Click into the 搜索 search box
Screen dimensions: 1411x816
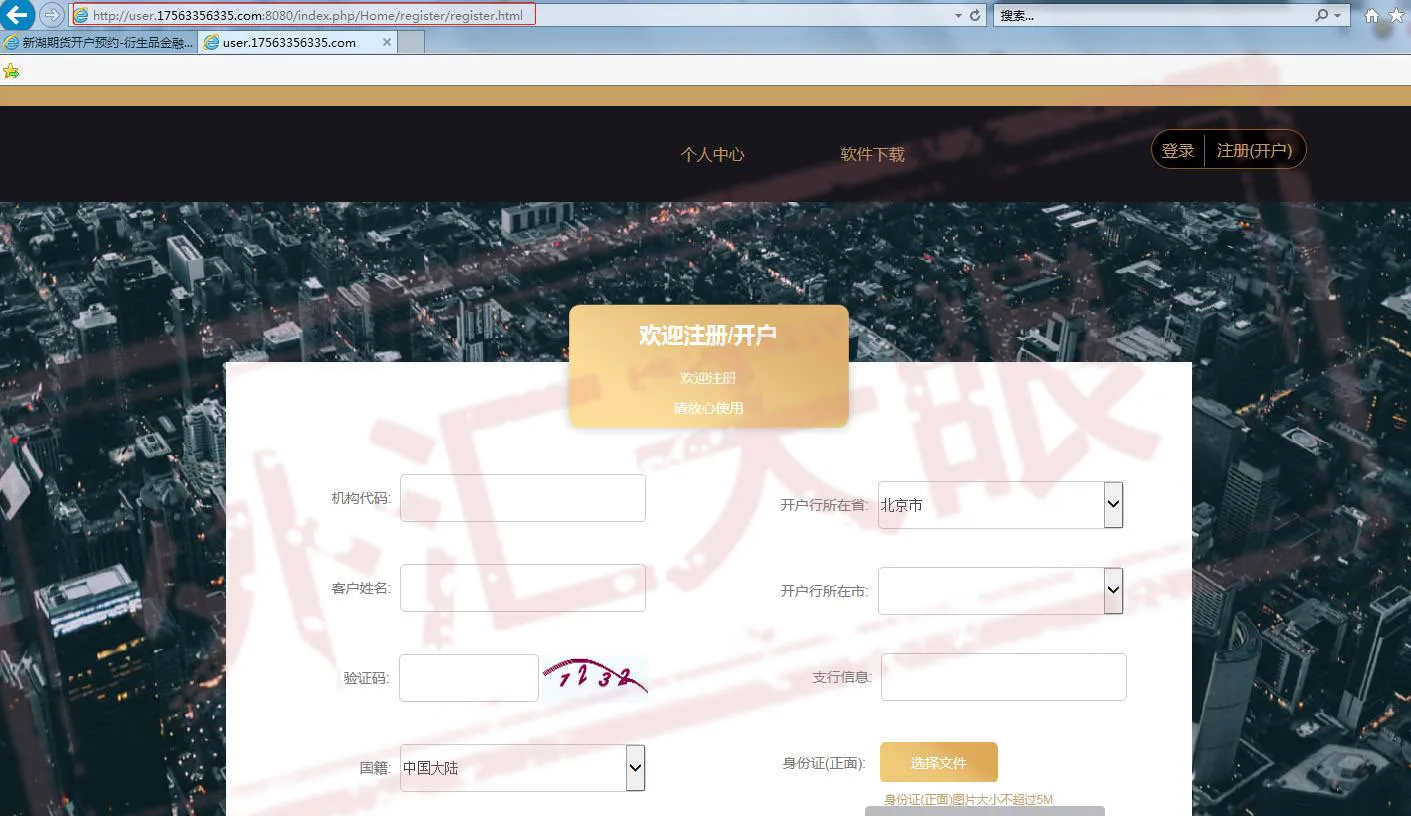pos(1155,15)
